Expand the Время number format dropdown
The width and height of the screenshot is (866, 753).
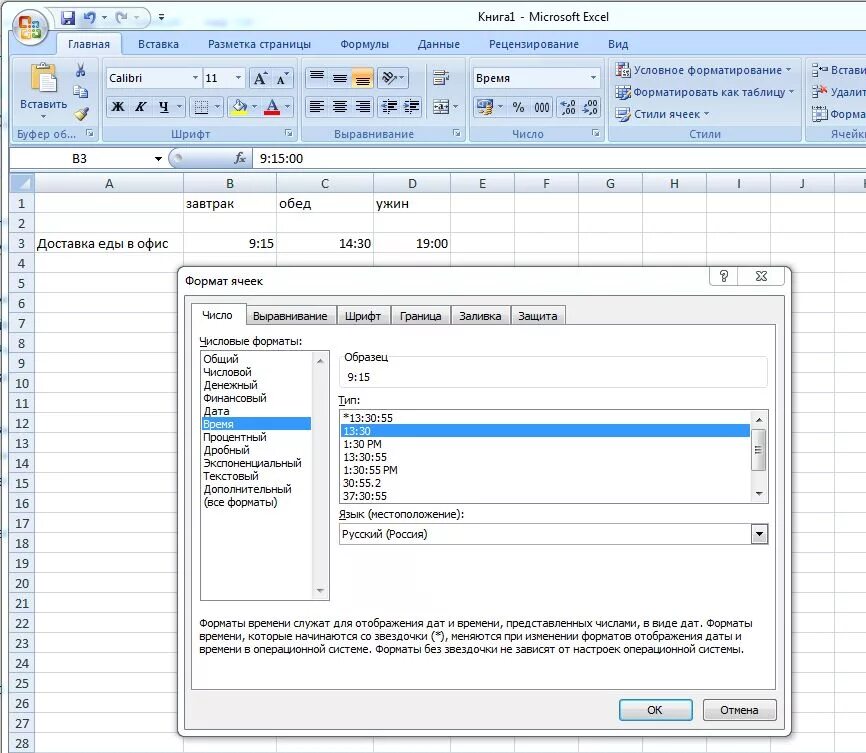click(593, 78)
